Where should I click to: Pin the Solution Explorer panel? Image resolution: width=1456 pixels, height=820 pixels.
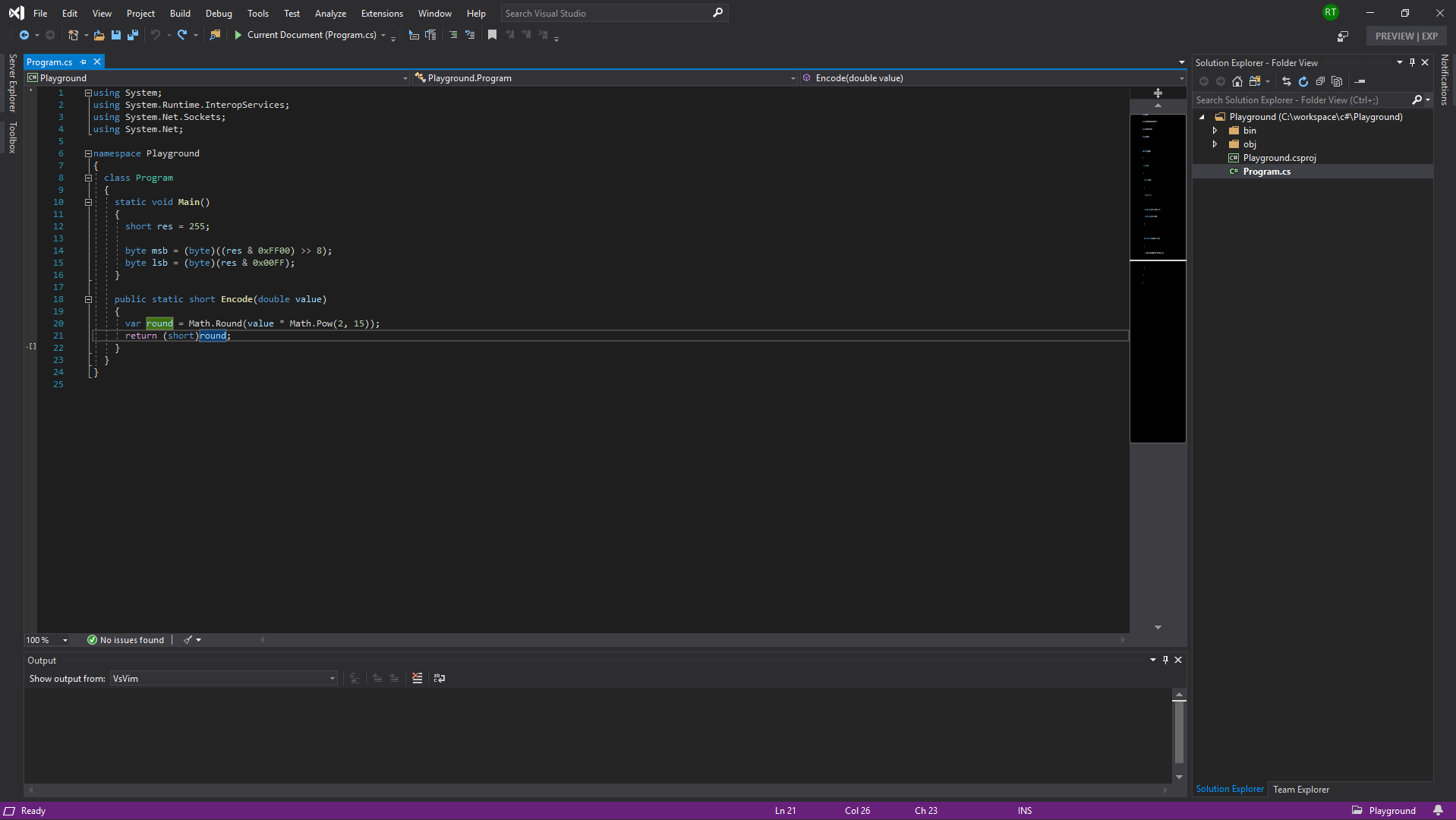(x=1412, y=62)
